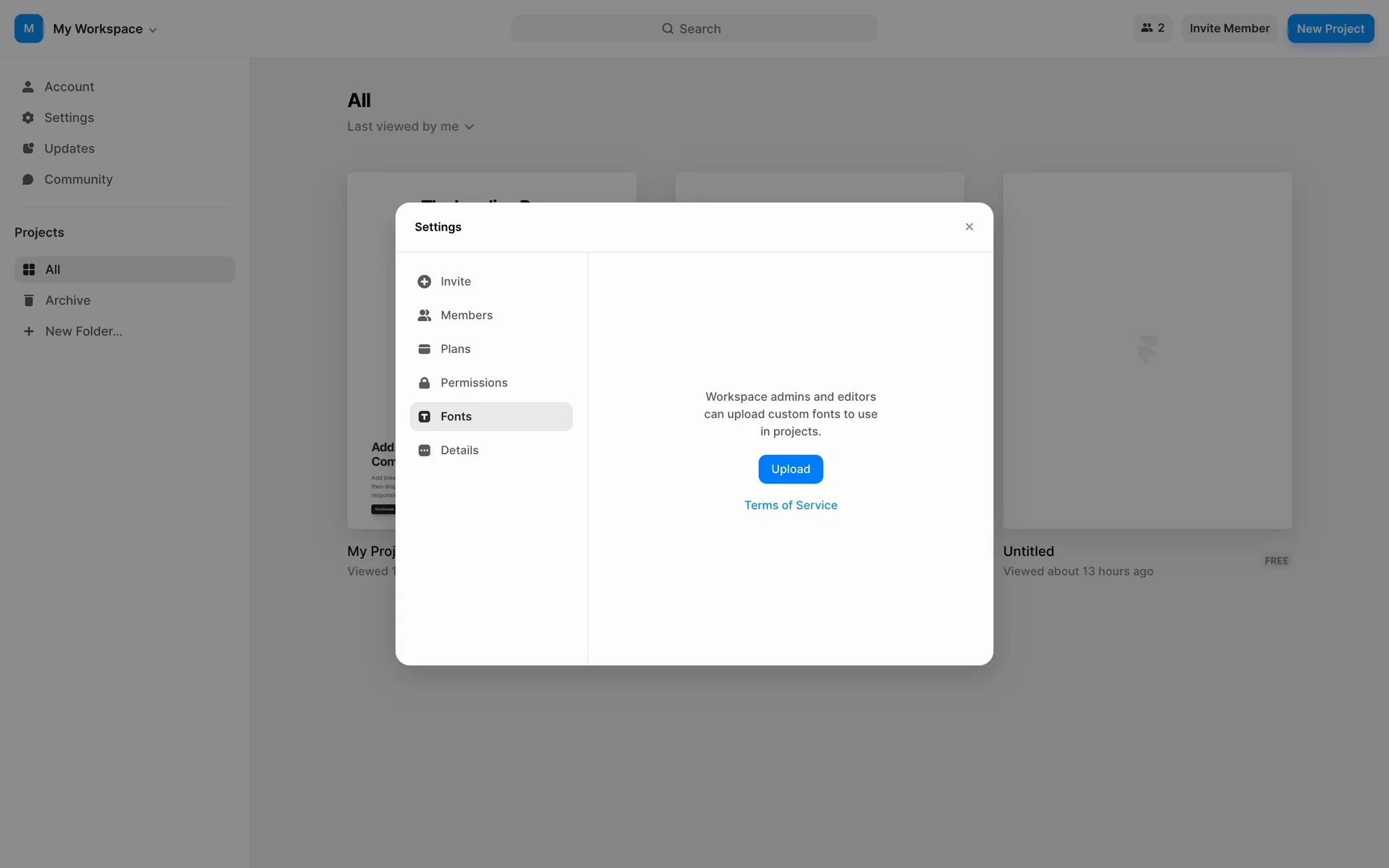Go to Community in left sidebar

point(78,179)
